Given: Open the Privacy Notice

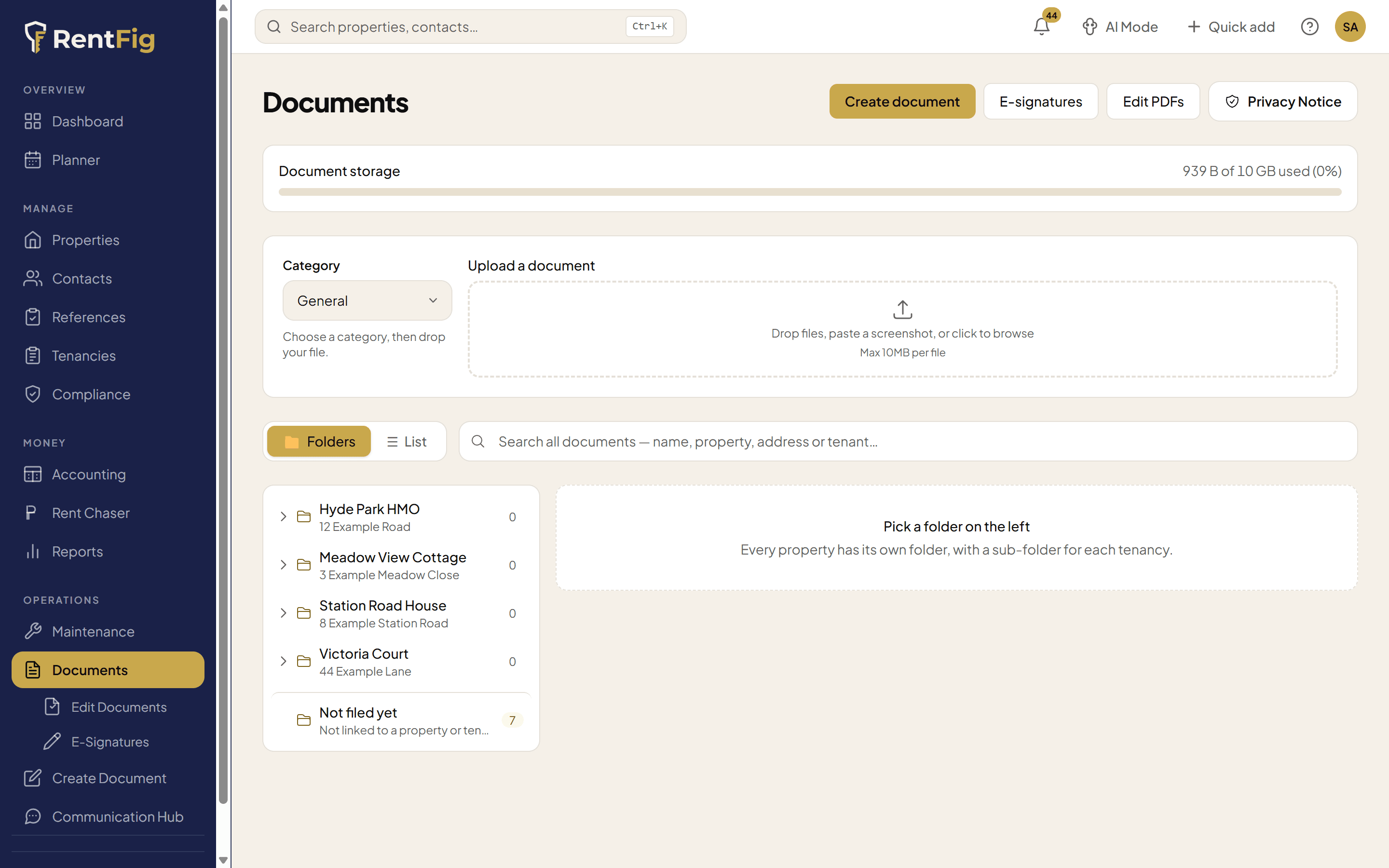Looking at the screenshot, I should point(1282,102).
